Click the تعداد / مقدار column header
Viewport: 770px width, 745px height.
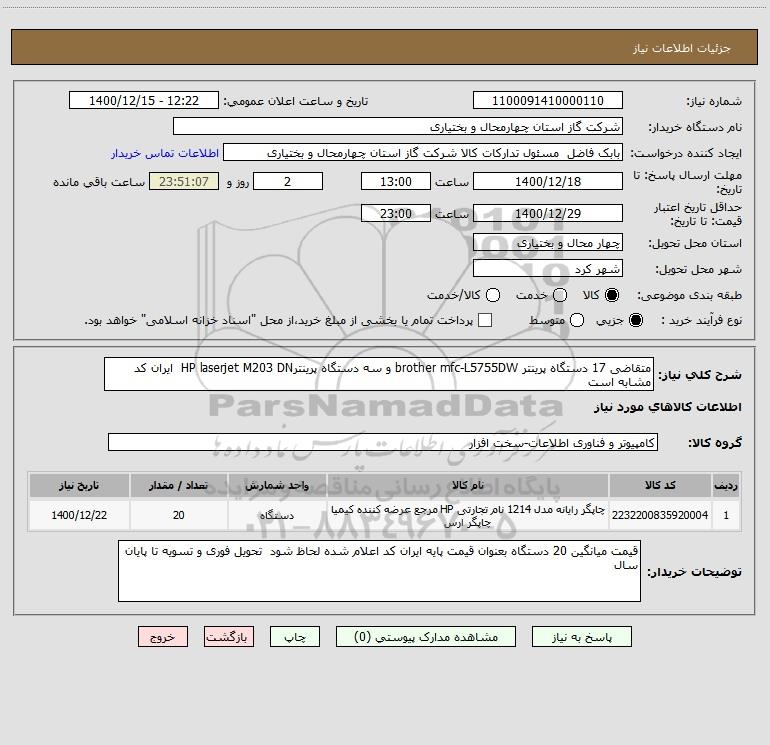[x=179, y=485]
